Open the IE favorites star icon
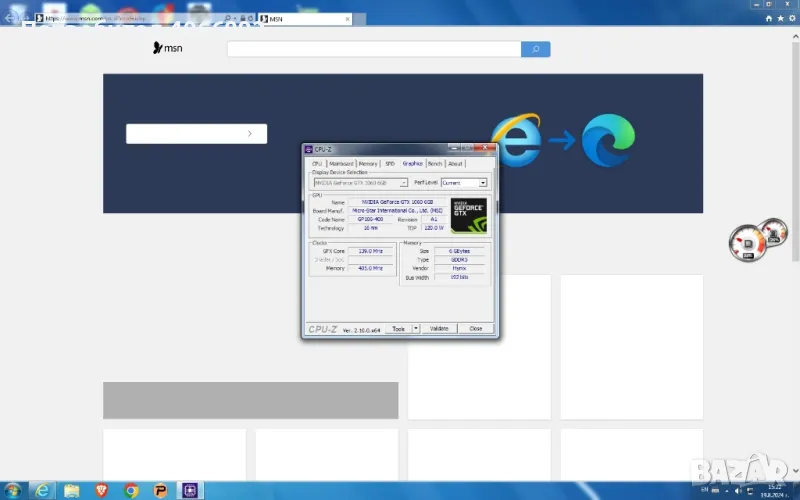The width and height of the screenshot is (800, 500). (779, 18)
